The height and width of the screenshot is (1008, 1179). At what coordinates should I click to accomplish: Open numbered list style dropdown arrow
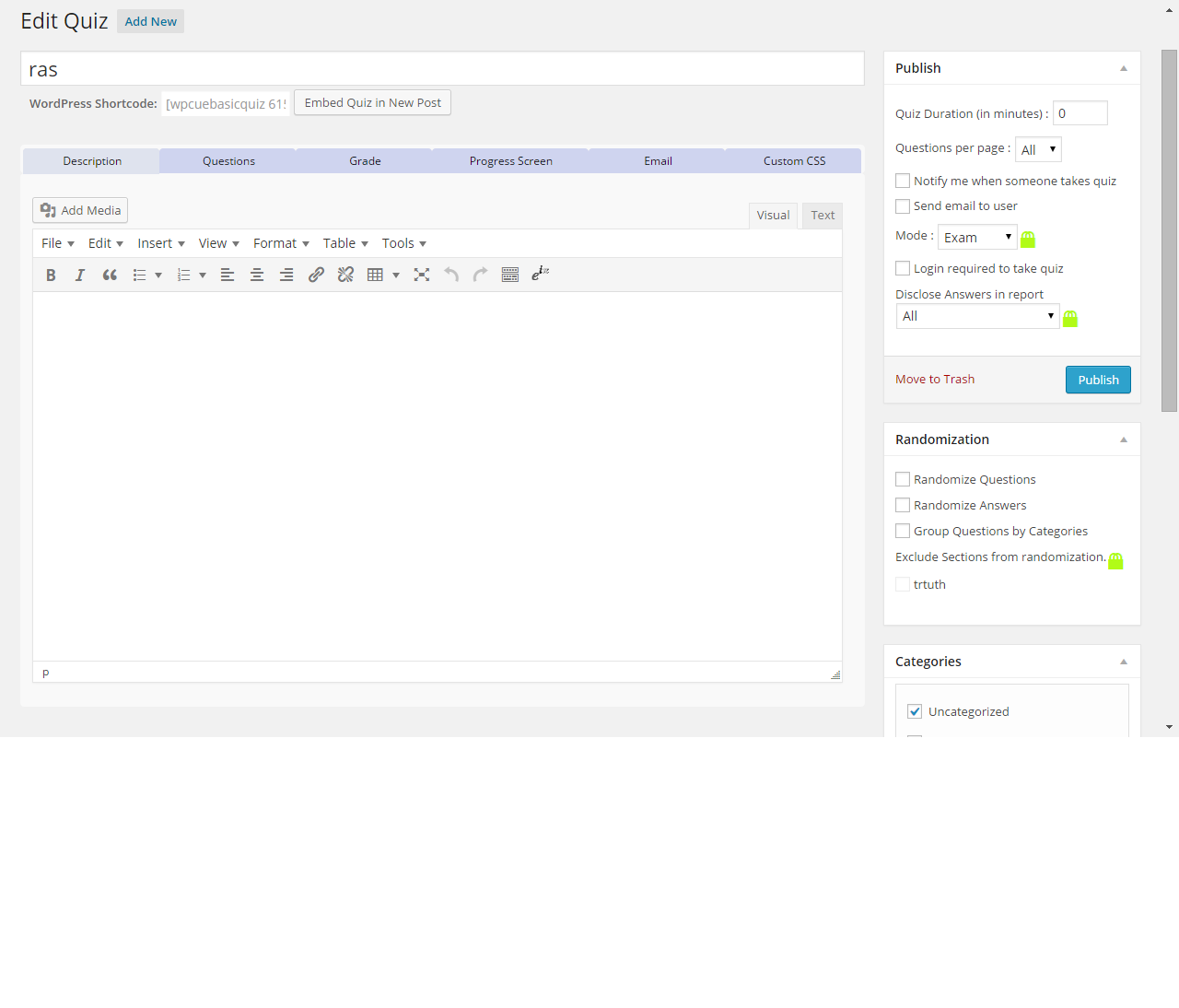[203, 275]
